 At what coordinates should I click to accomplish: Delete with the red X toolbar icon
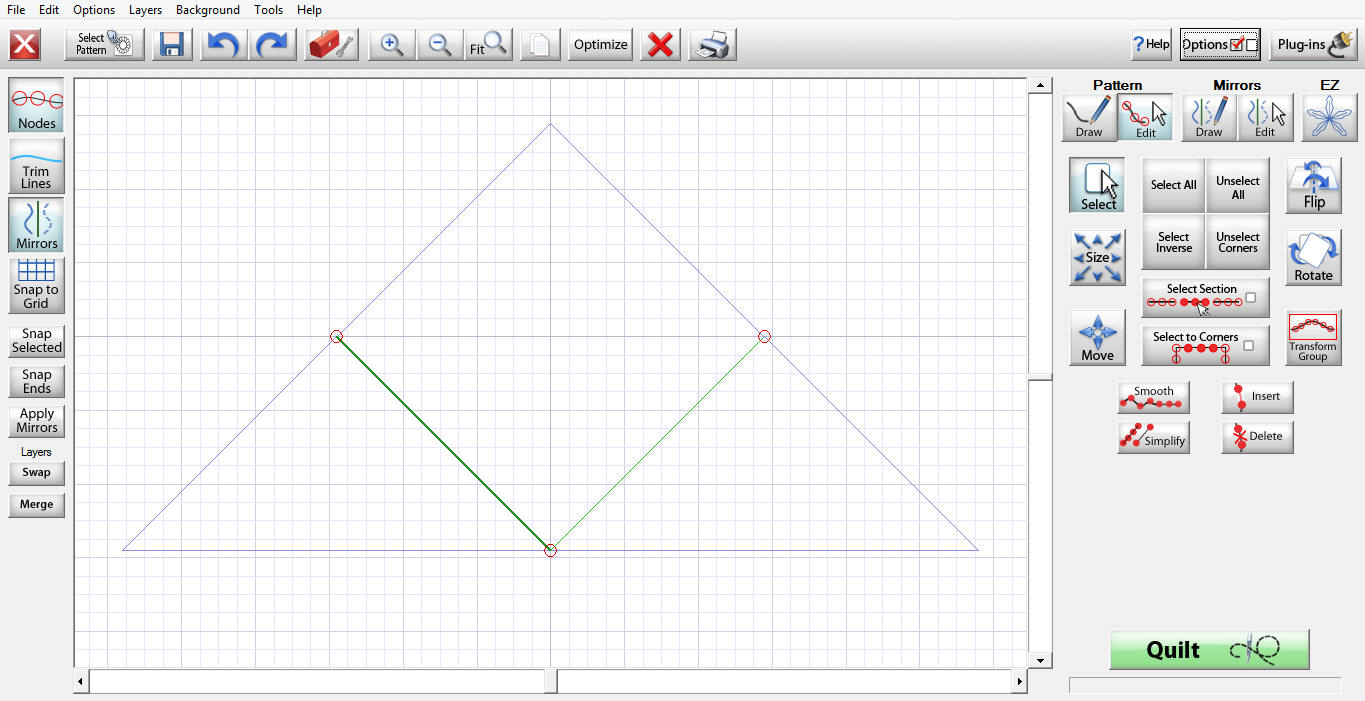(660, 45)
